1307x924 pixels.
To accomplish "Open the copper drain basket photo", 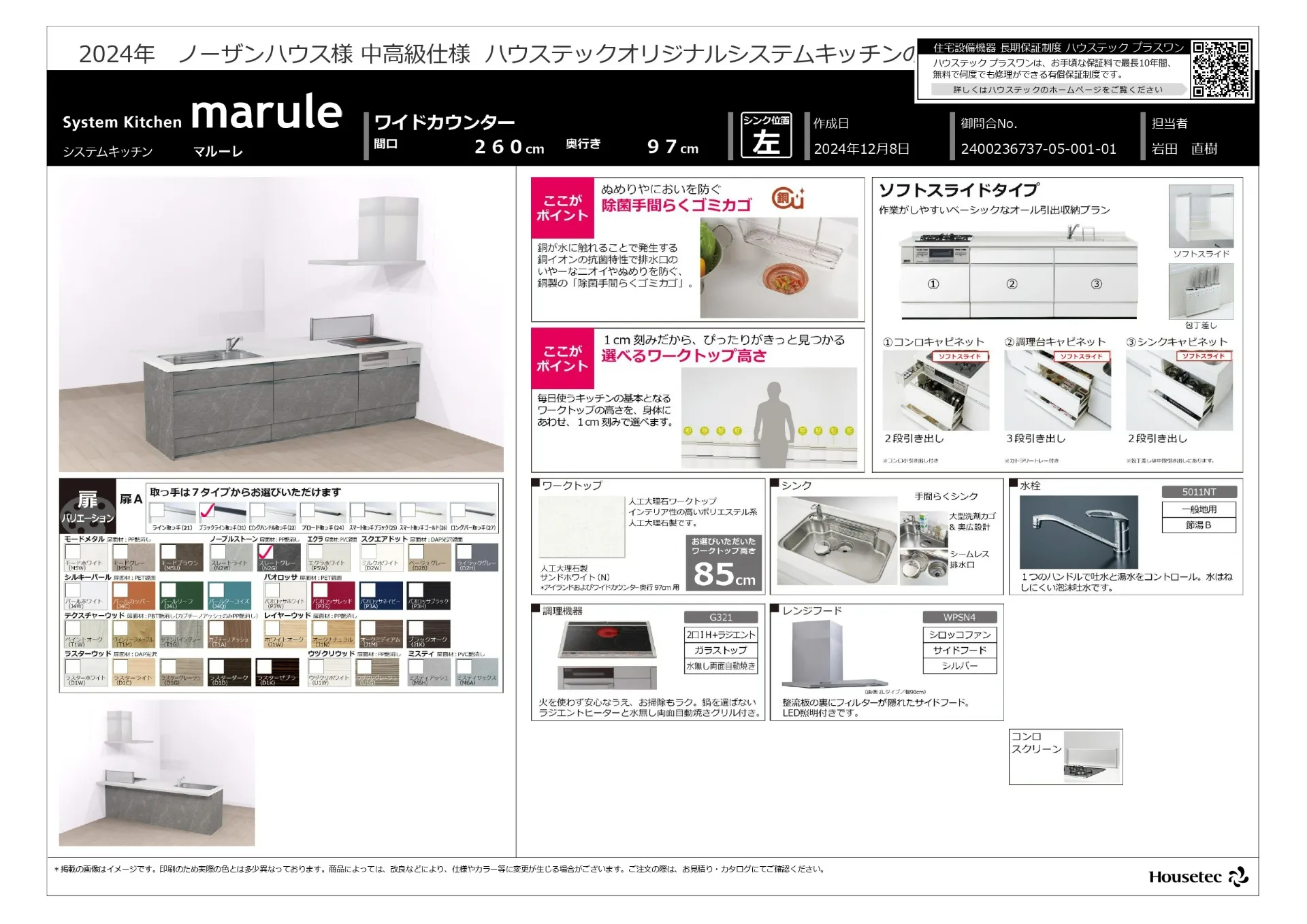I will (779, 267).
